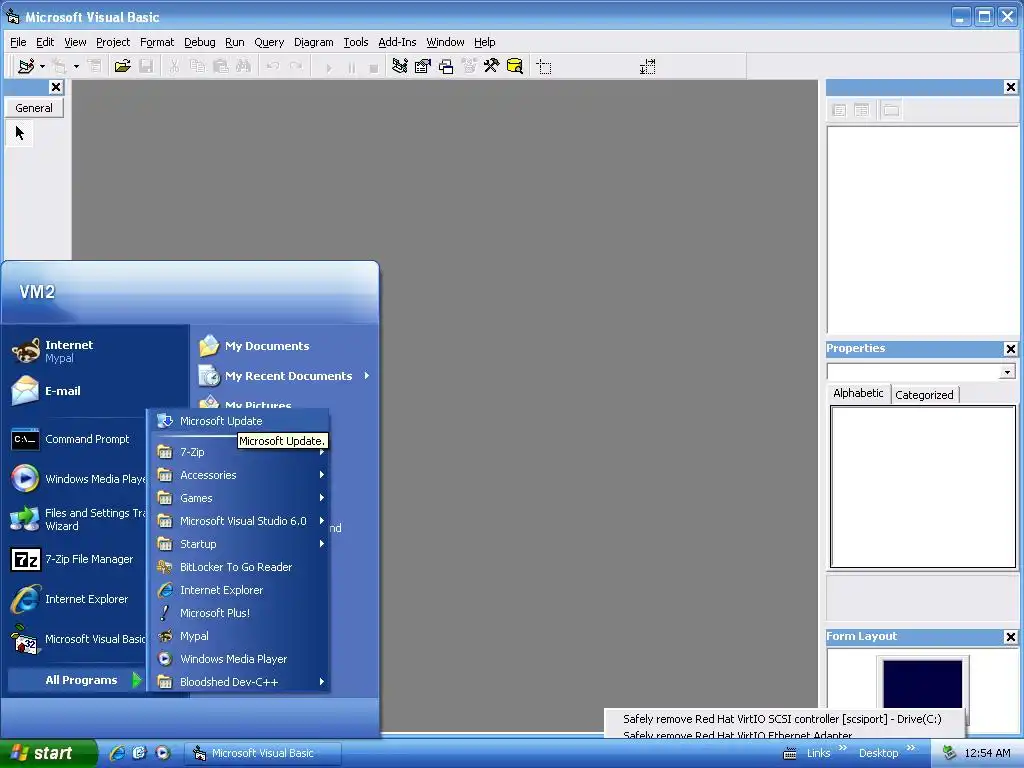Select the Pointer tool in the toolbox

20,133
